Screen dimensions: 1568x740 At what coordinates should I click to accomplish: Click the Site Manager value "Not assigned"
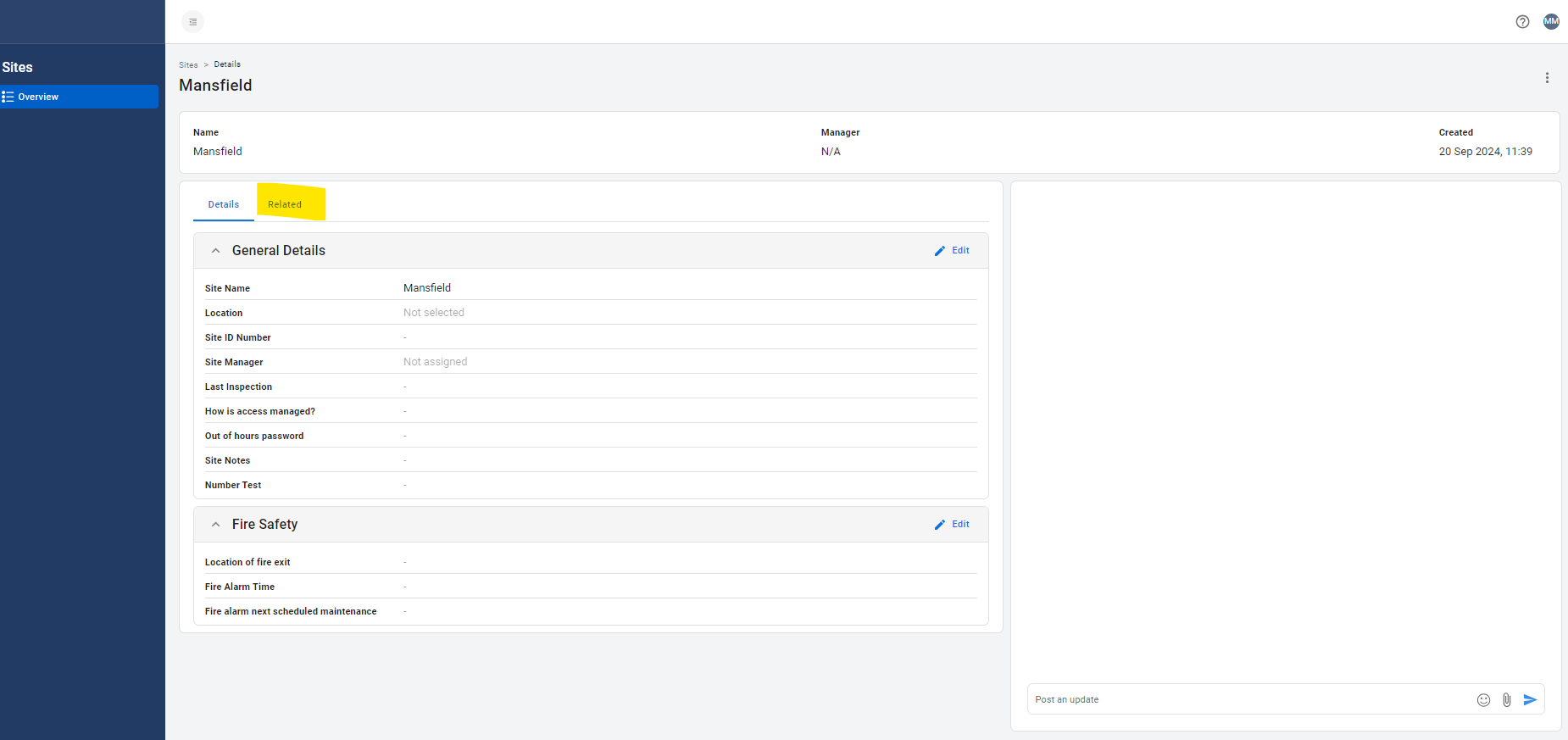coord(435,362)
